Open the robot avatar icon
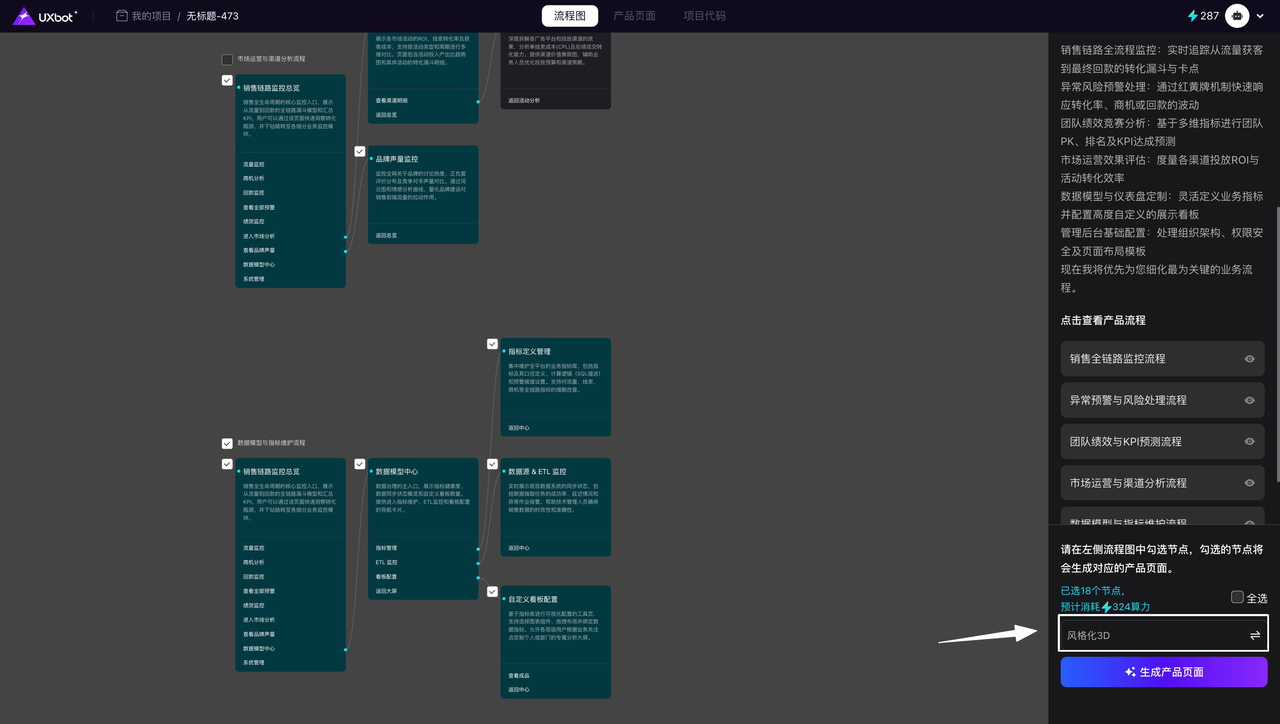Image resolution: width=1280 pixels, height=724 pixels. (x=1238, y=16)
